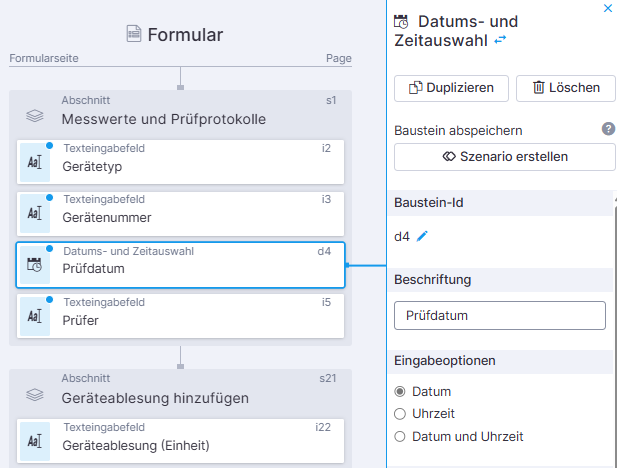Click the layers icon of Messwerte und Prüfprotokolle

click(35, 115)
